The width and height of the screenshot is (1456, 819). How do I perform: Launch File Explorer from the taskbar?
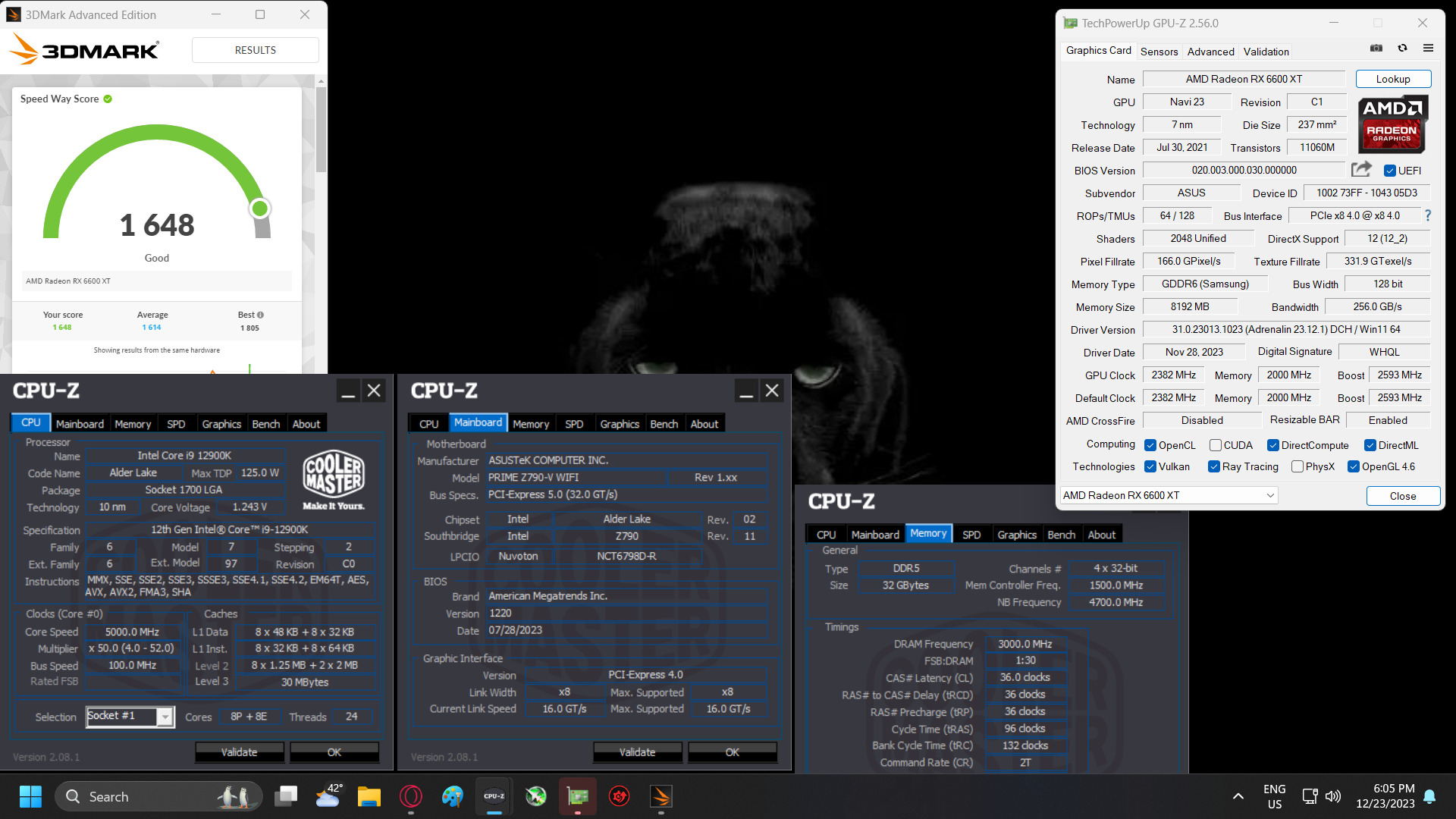369,796
